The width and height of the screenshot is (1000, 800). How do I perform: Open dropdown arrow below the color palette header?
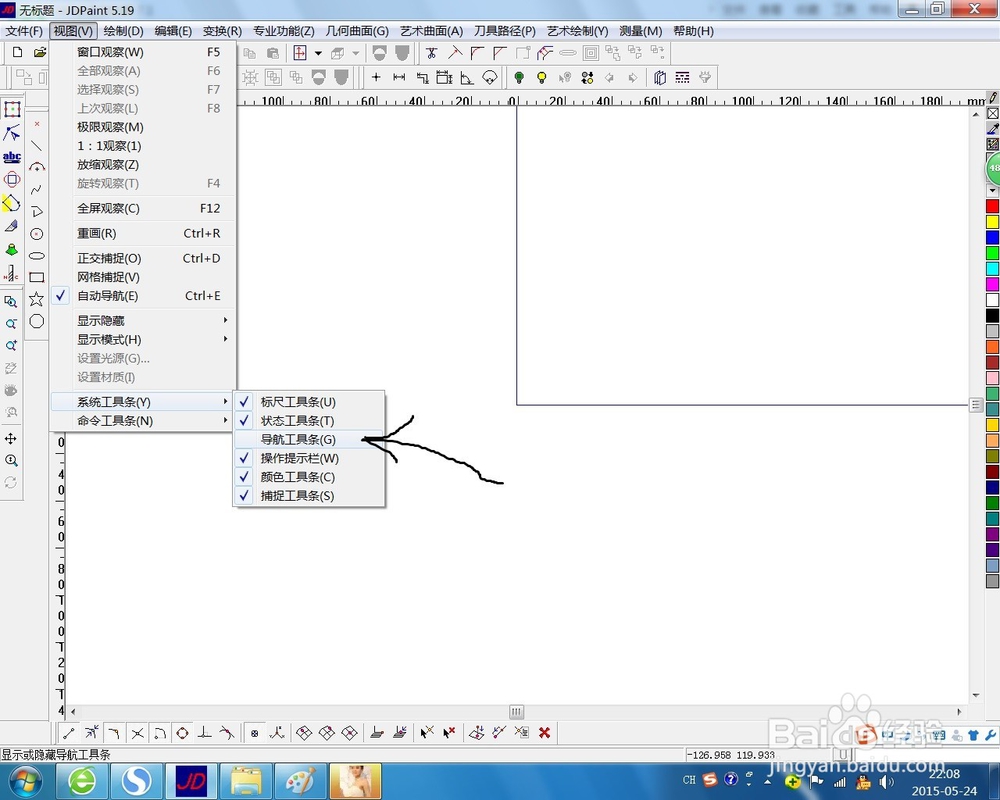tap(992, 191)
